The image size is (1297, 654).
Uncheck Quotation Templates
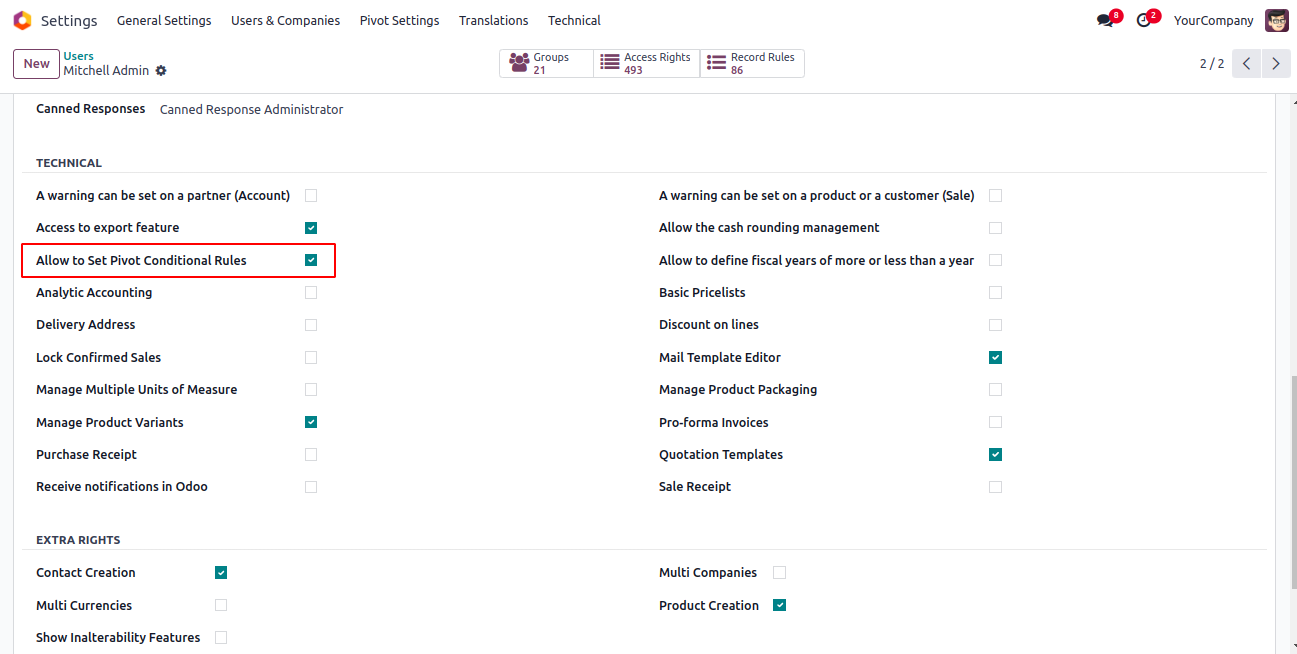pyautogui.click(x=995, y=454)
